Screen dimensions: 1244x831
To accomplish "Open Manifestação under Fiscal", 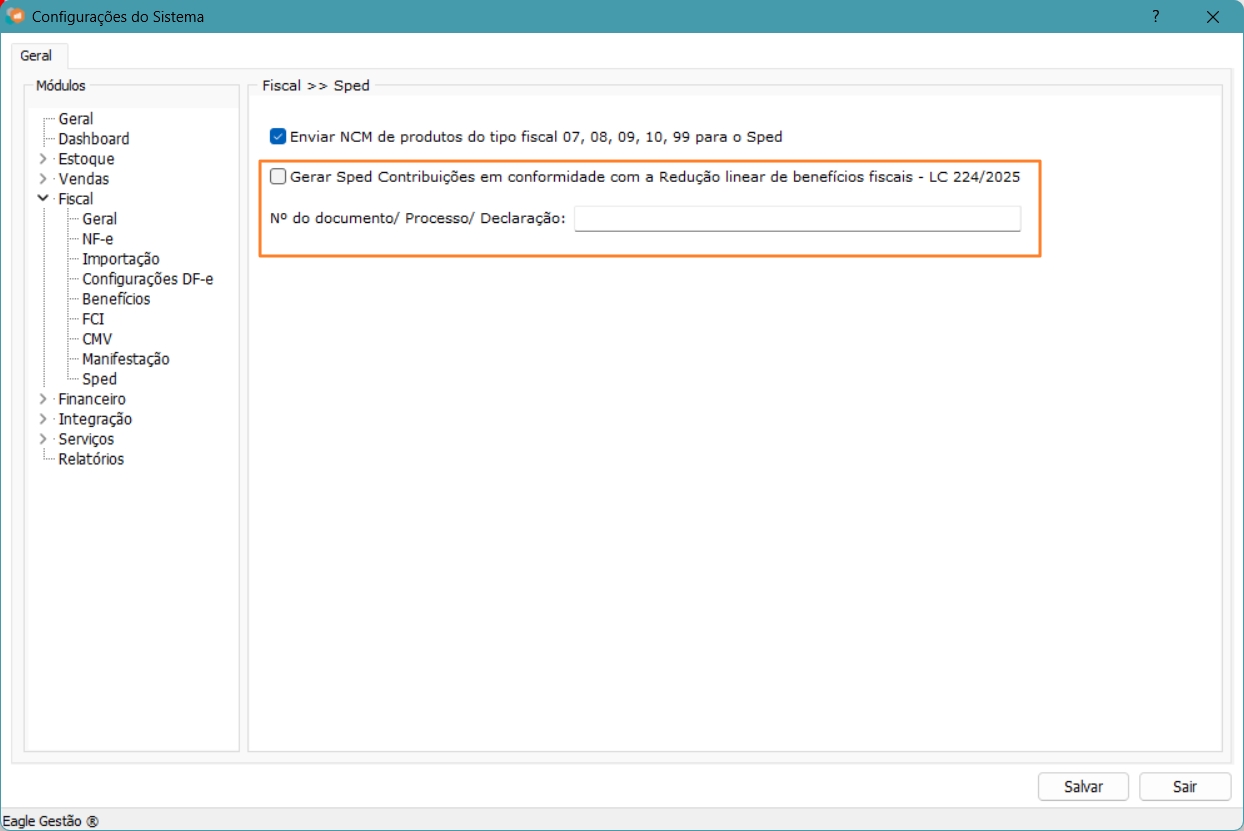I will (x=126, y=359).
